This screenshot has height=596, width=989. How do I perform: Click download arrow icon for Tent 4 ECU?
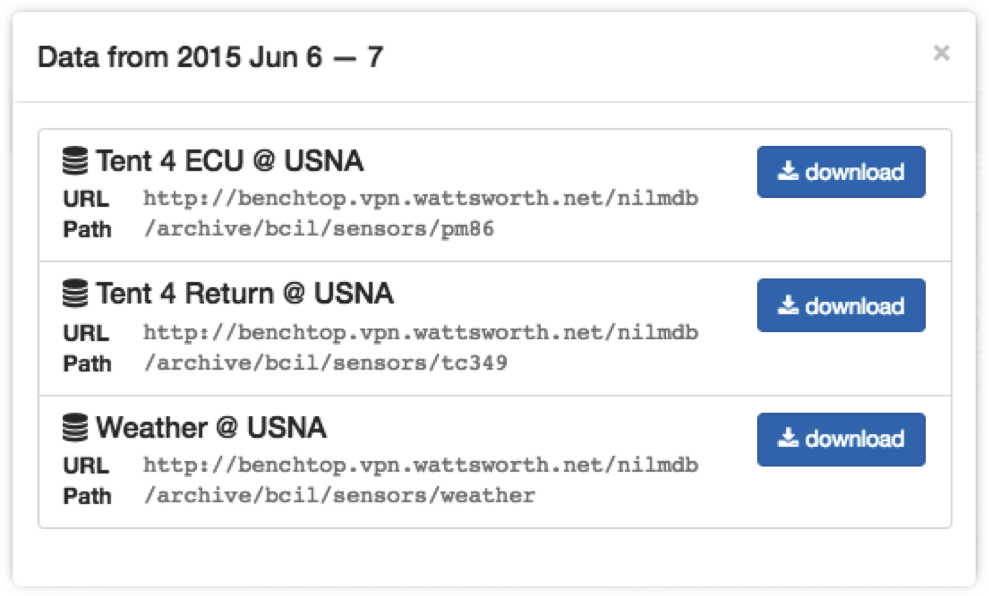point(788,171)
